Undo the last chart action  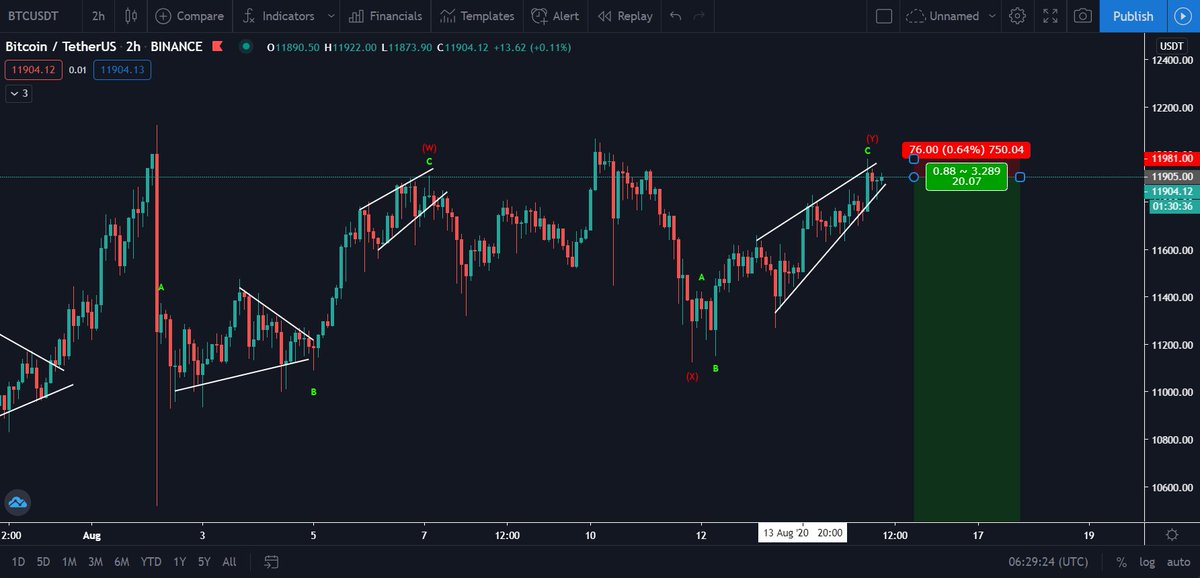(676, 16)
